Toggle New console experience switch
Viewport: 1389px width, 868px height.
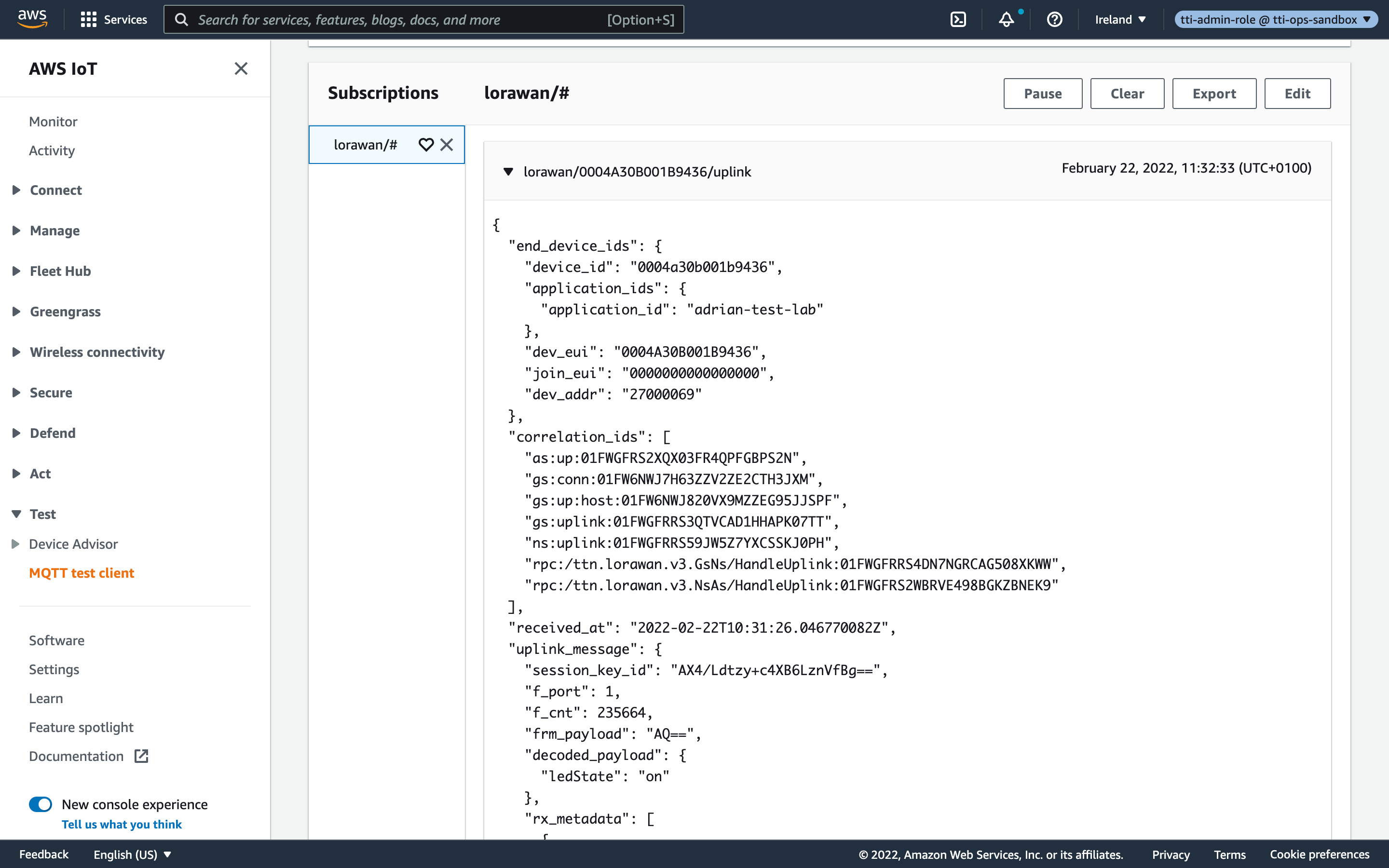[41, 804]
